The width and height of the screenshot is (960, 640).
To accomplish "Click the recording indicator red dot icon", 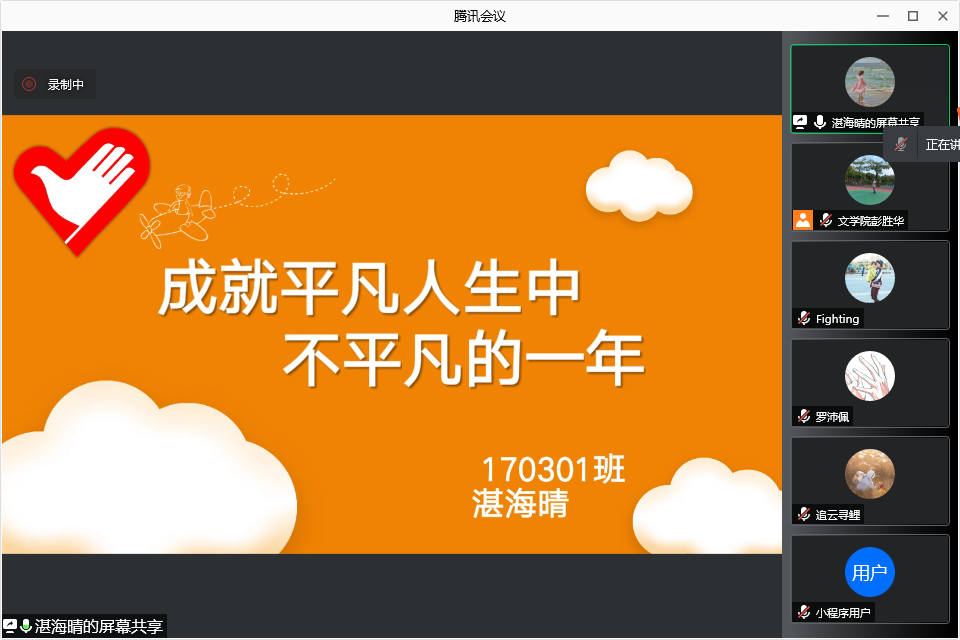I will coord(28,84).
